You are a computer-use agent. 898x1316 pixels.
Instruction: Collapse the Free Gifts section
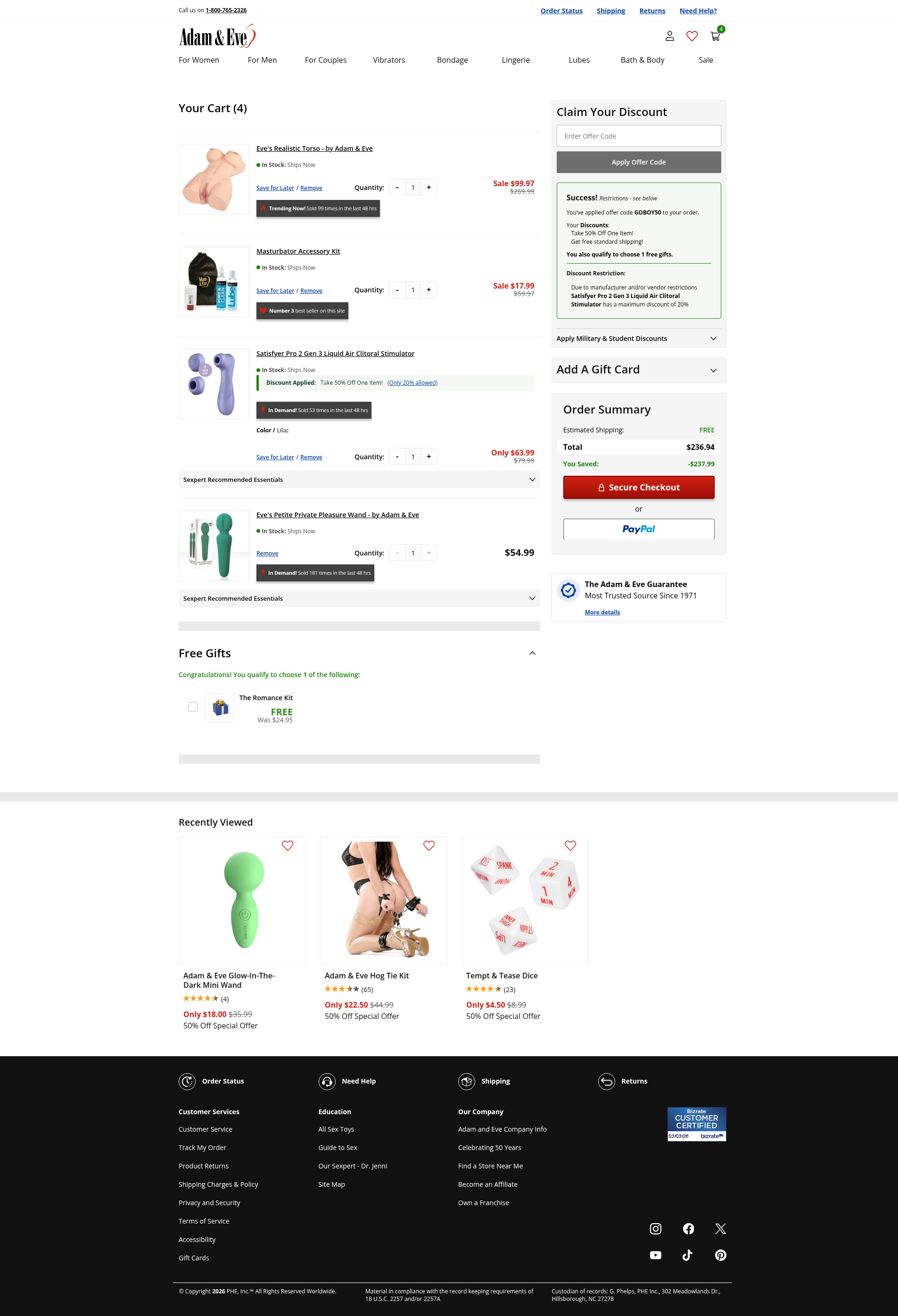pos(532,654)
